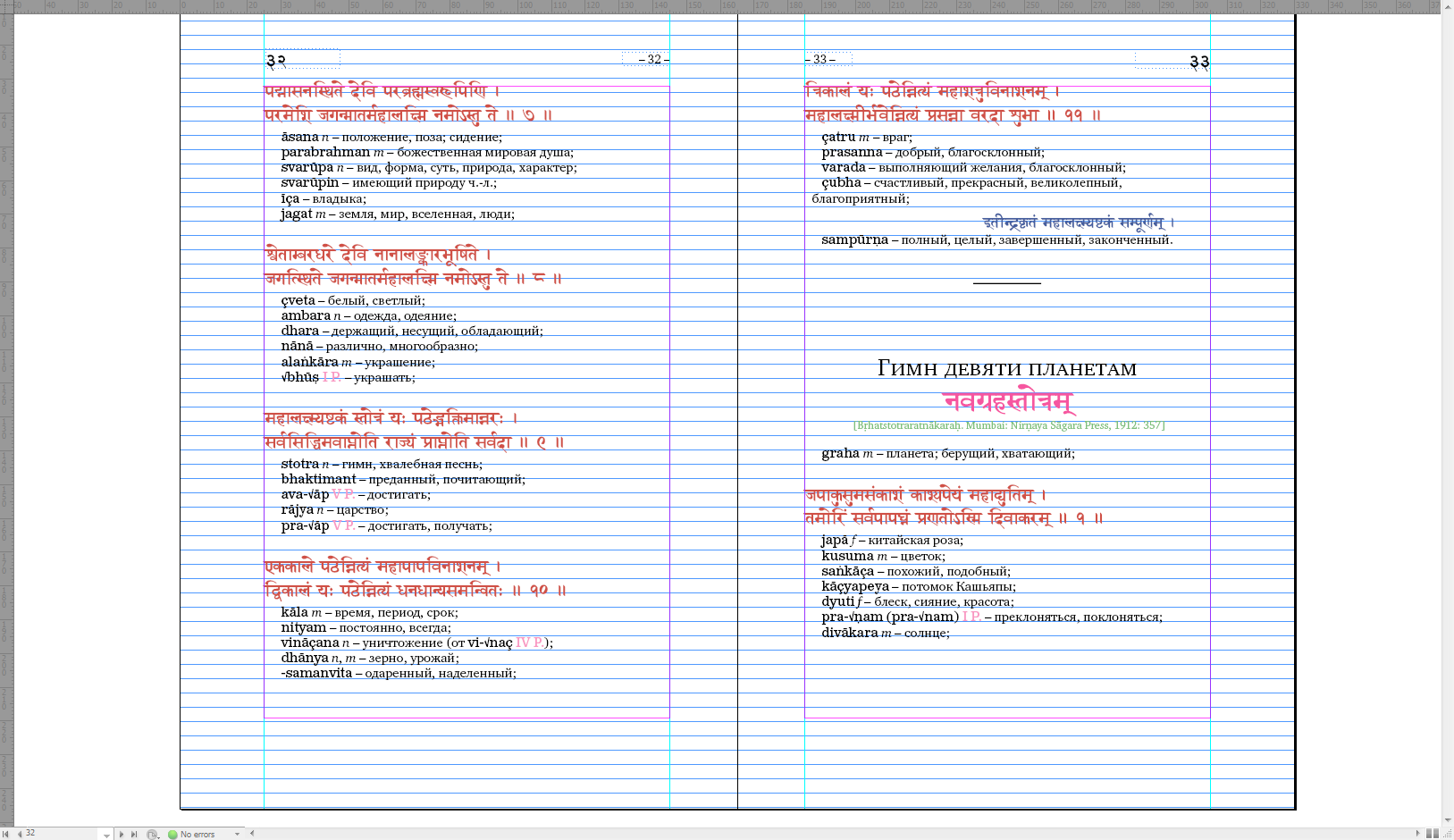Open the preflight options menu icon
The image size is (1454, 840).
(152, 834)
